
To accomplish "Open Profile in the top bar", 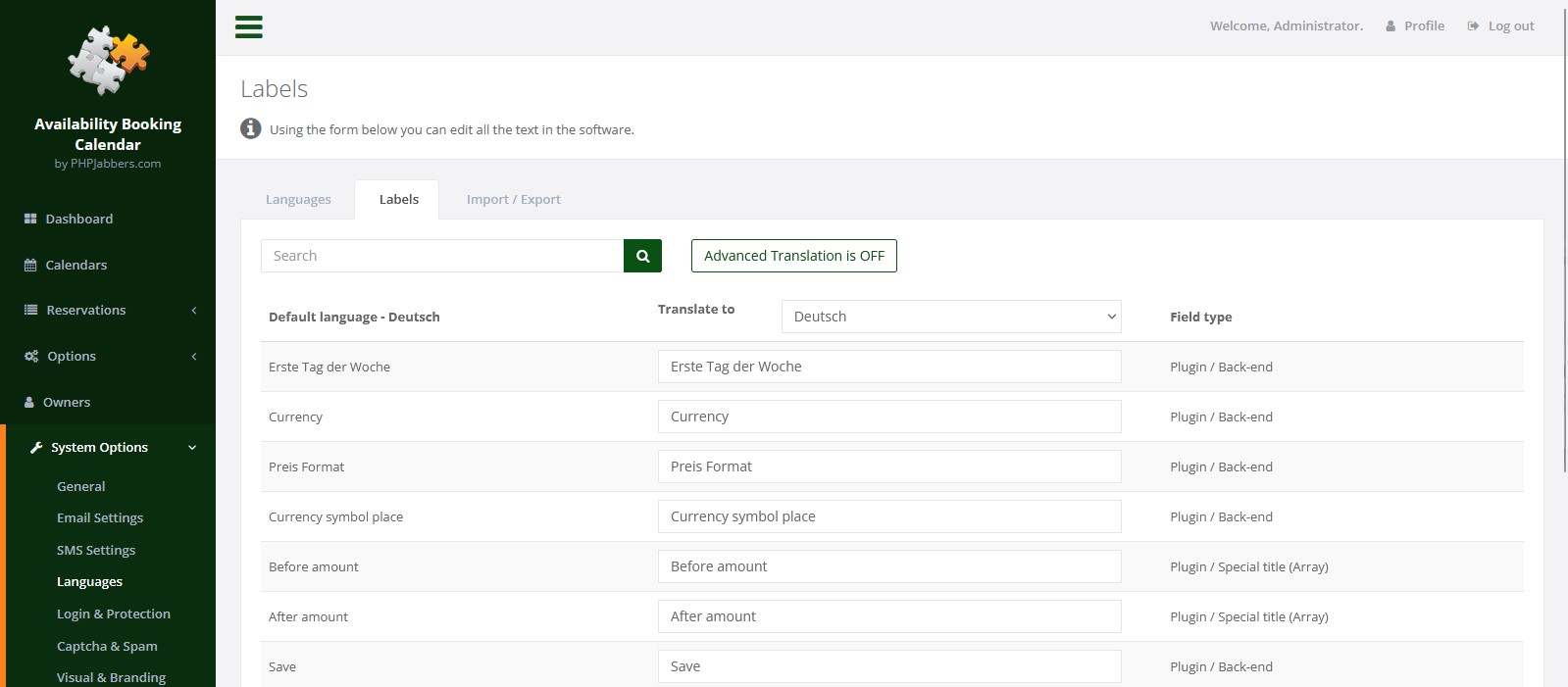I will point(1415,25).
